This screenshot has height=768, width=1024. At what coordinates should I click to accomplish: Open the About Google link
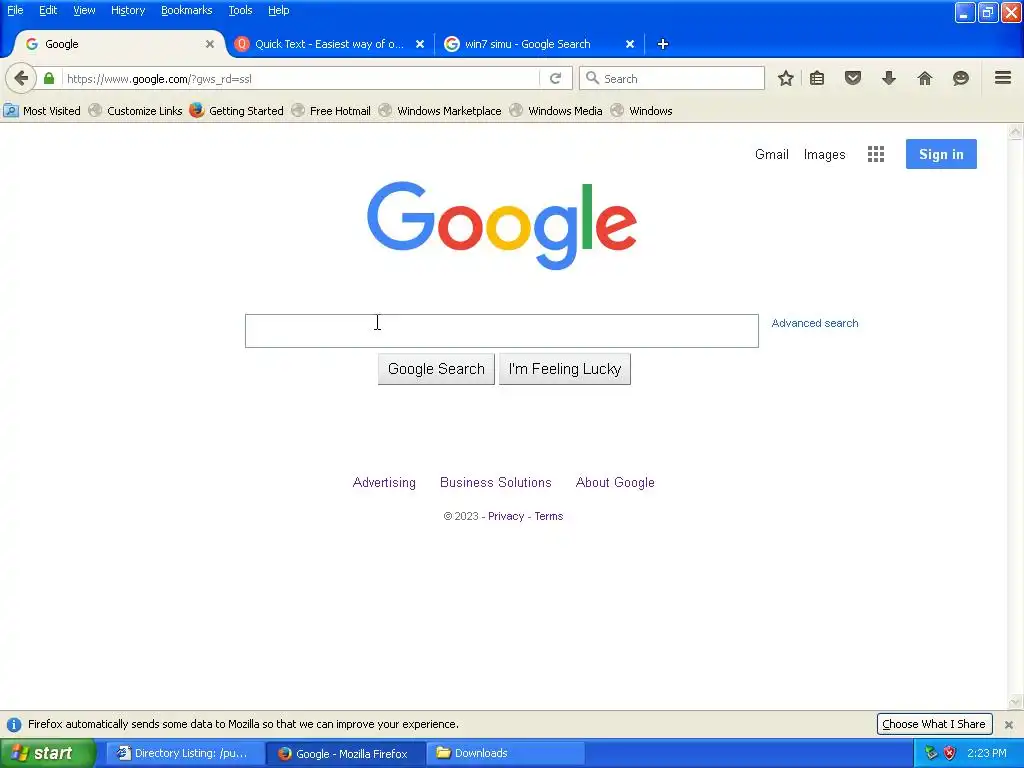[x=615, y=483]
